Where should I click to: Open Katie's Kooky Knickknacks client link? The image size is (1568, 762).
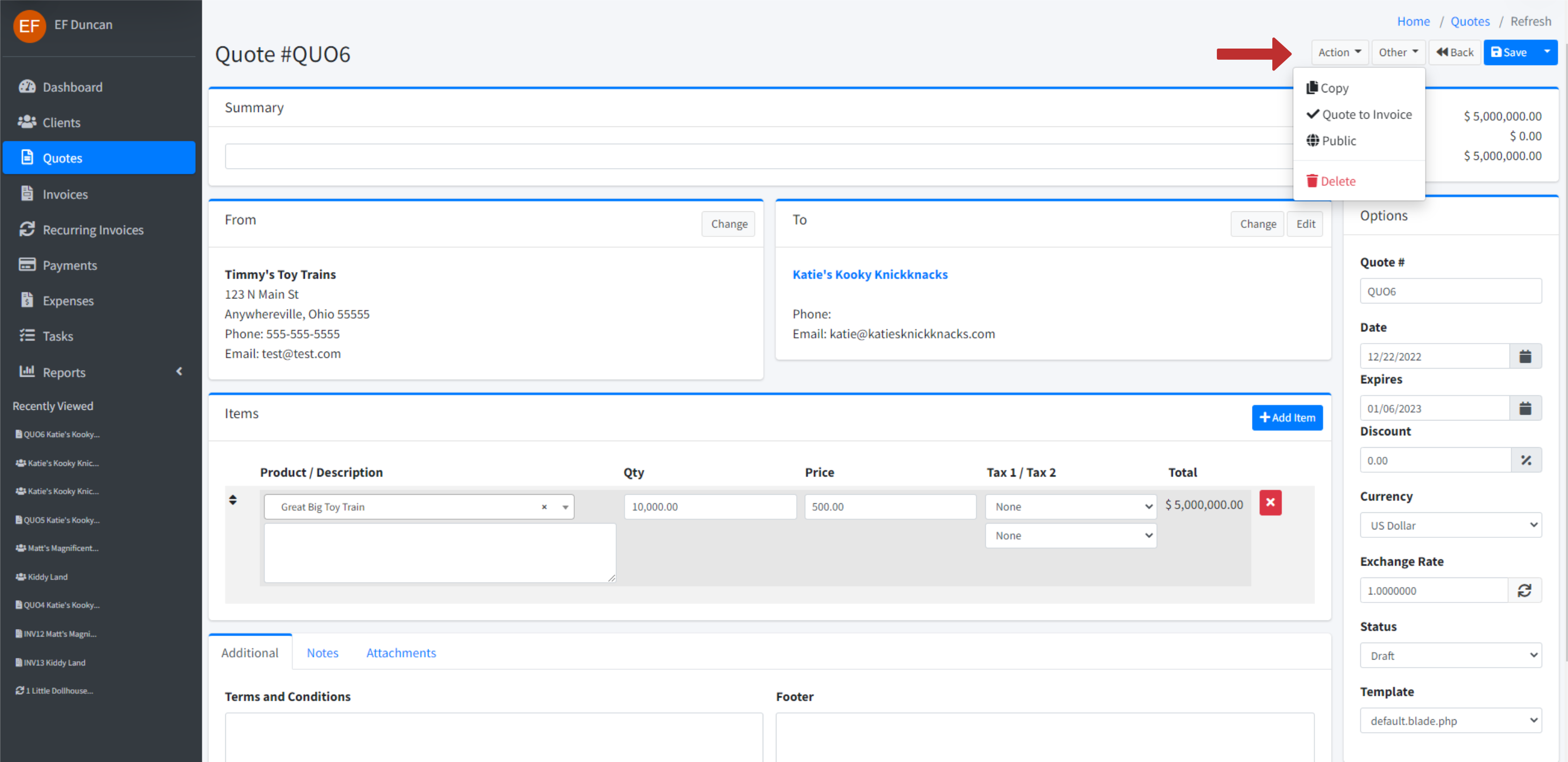pos(869,274)
